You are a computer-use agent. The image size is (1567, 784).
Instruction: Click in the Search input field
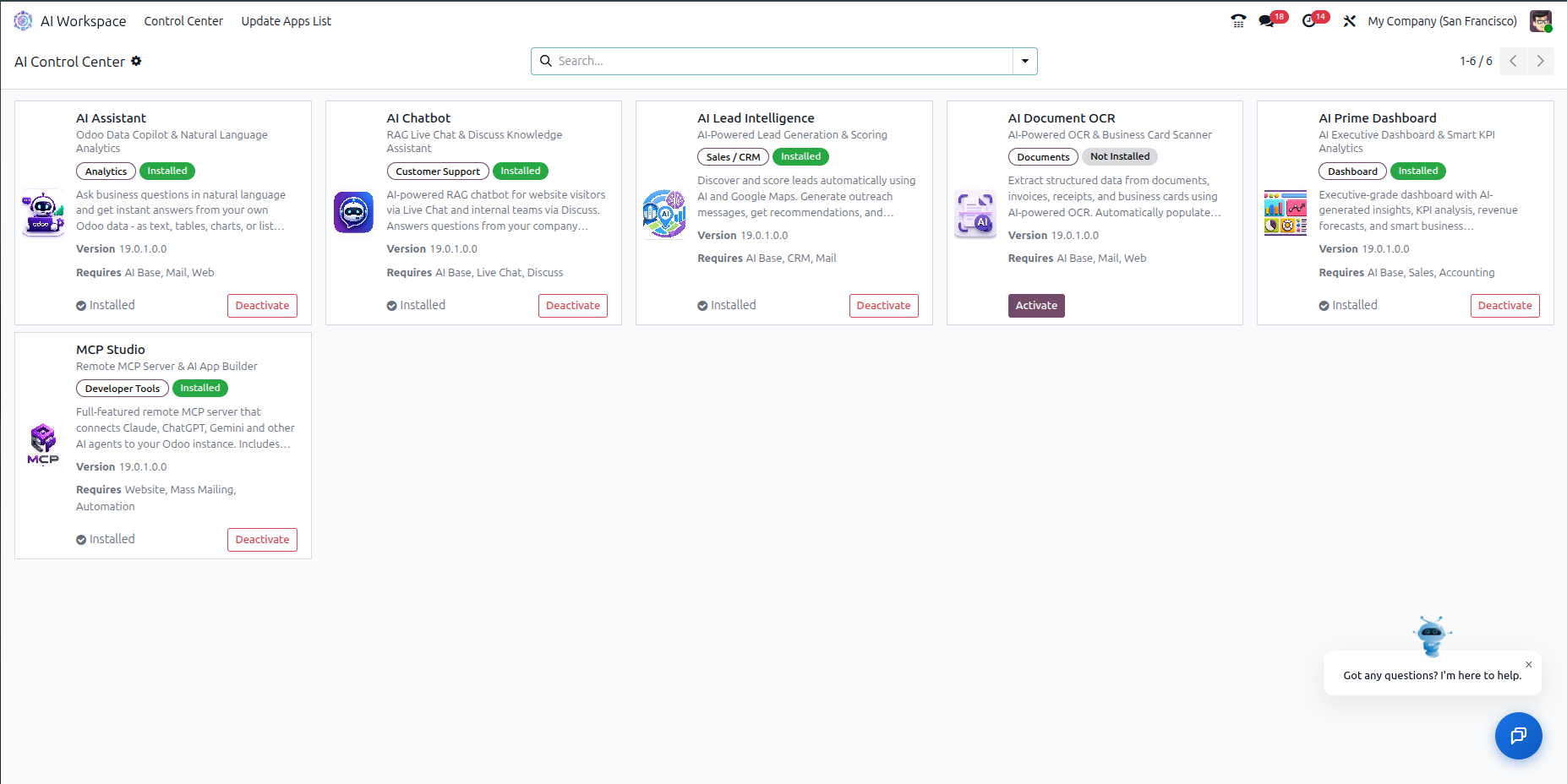coord(783,61)
